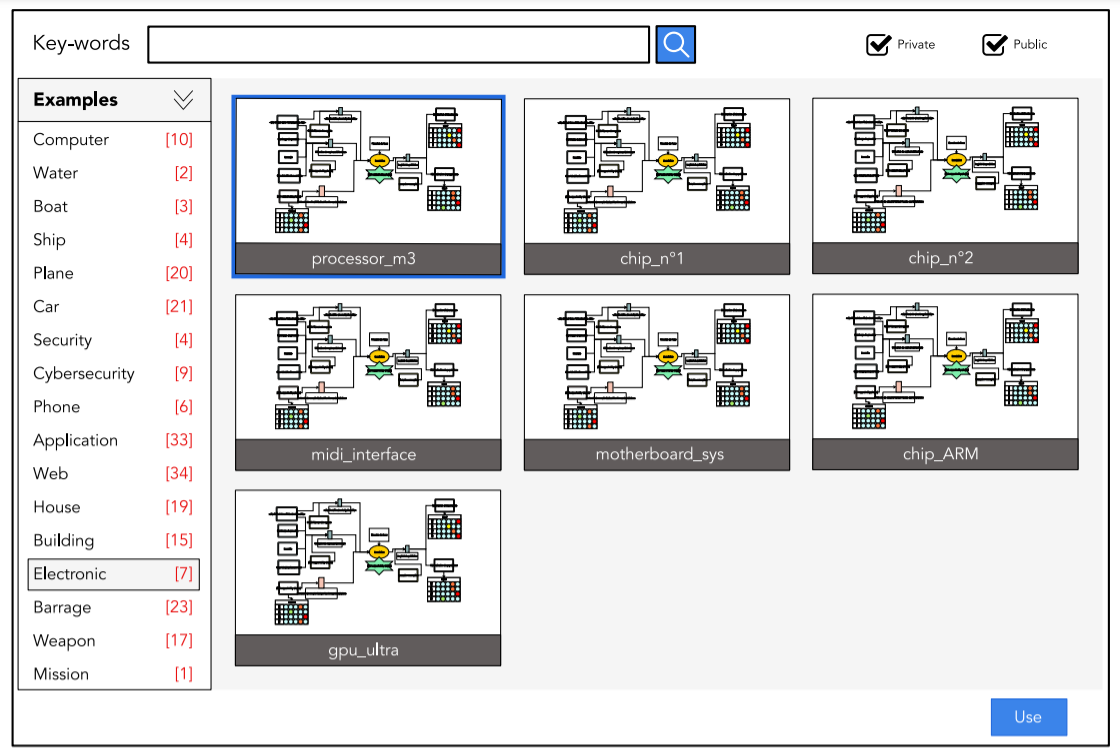This screenshot has width=1120, height=755.
Task: Click the Cybersecurity count [9]
Action: pos(184,373)
